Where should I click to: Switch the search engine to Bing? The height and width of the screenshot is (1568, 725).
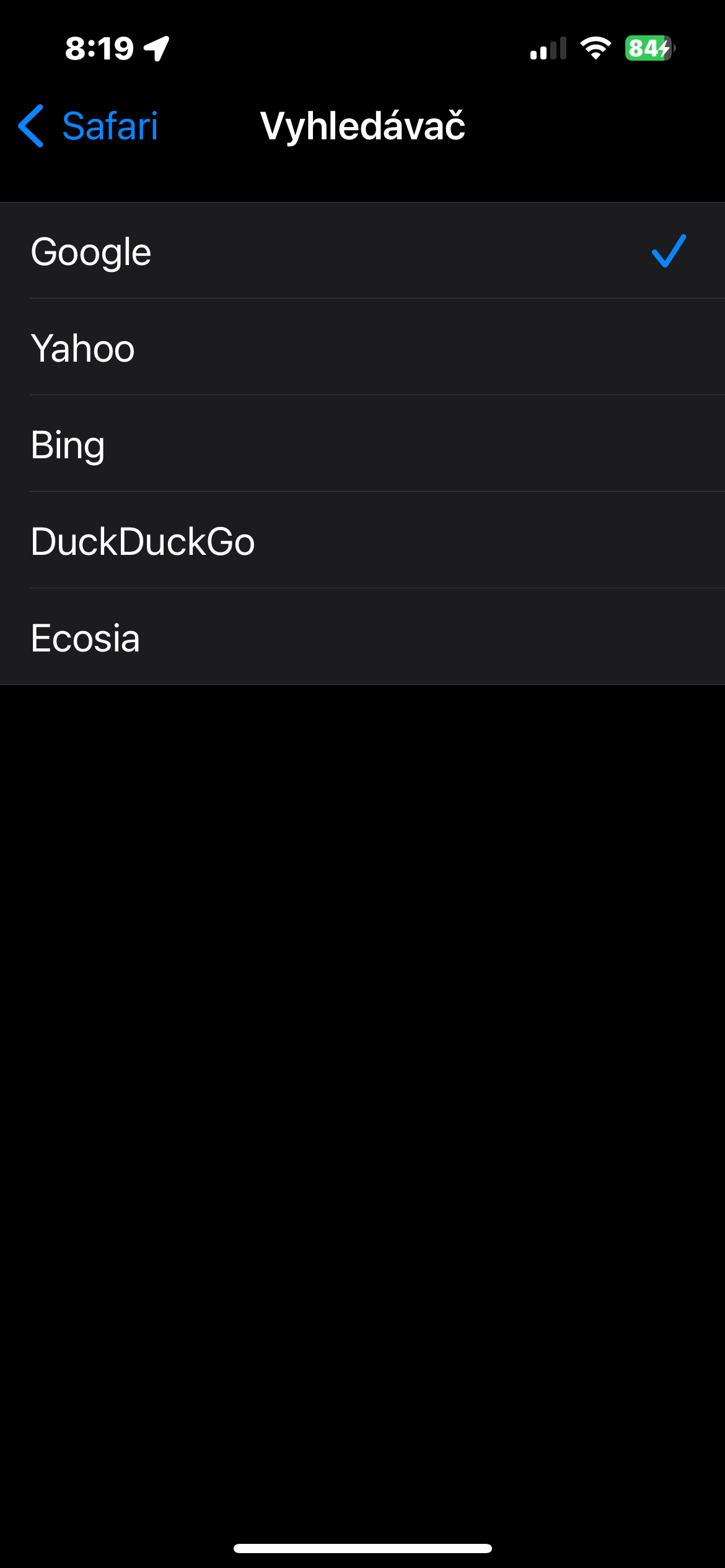68,445
